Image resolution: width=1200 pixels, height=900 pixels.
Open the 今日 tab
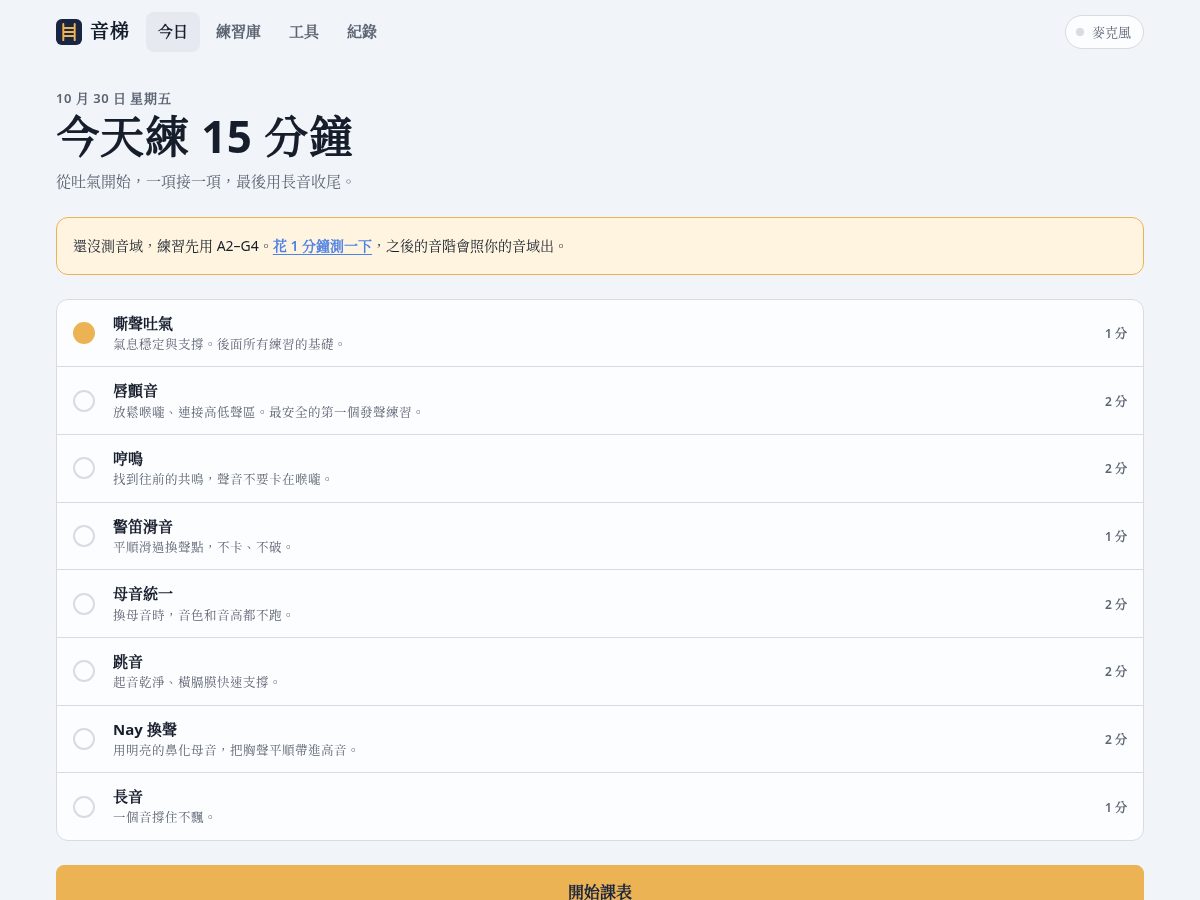click(x=173, y=32)
